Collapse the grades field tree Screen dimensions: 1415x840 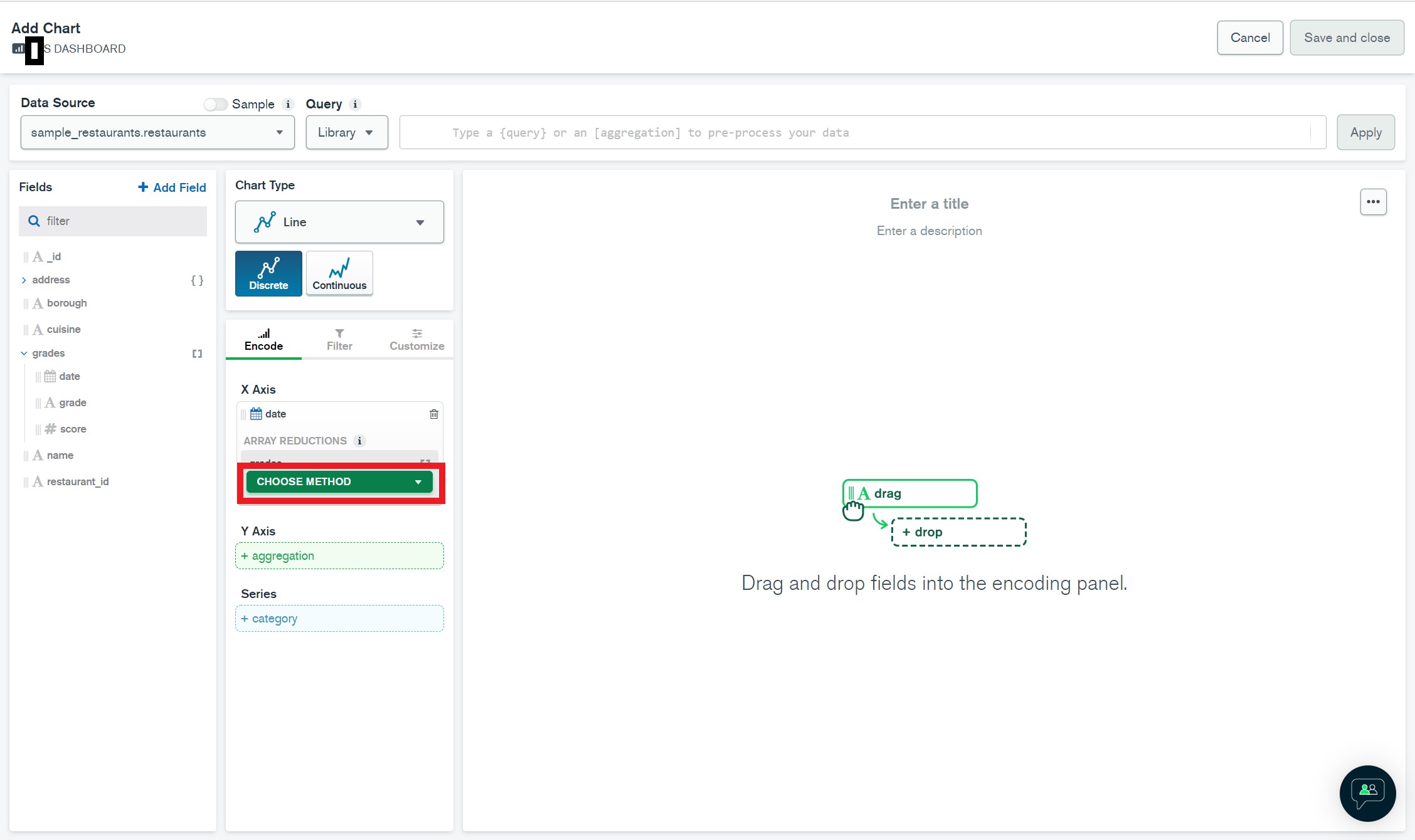[x=24, y=354]
